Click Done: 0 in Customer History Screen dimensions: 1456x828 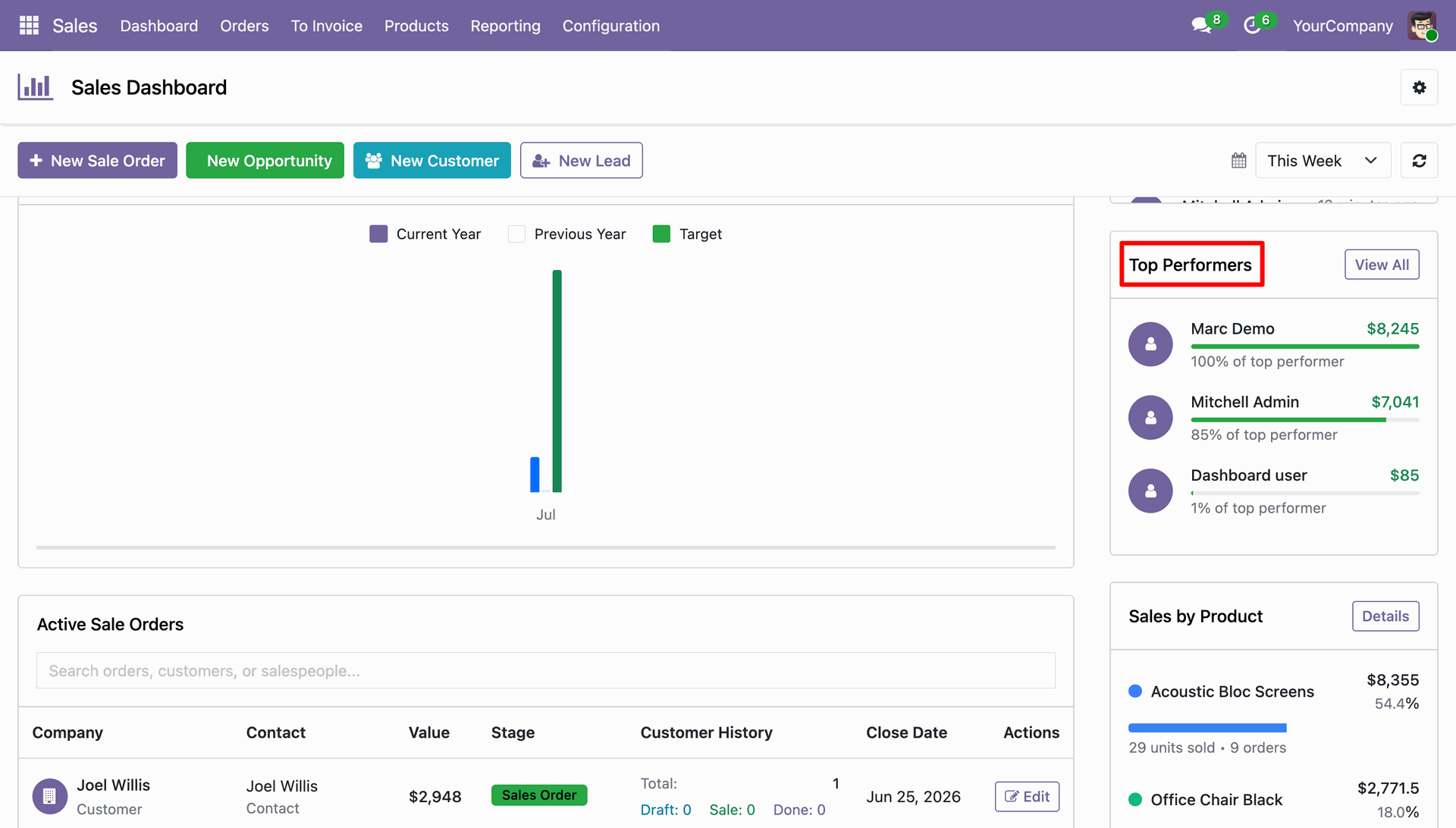pos(799,810)
